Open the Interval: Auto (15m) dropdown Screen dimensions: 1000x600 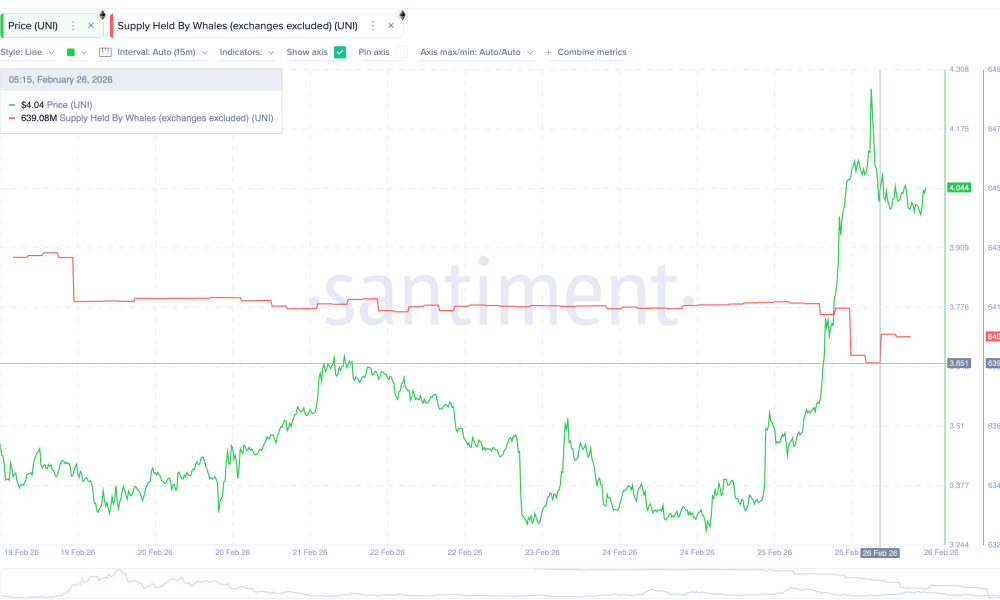coord(162,52)
